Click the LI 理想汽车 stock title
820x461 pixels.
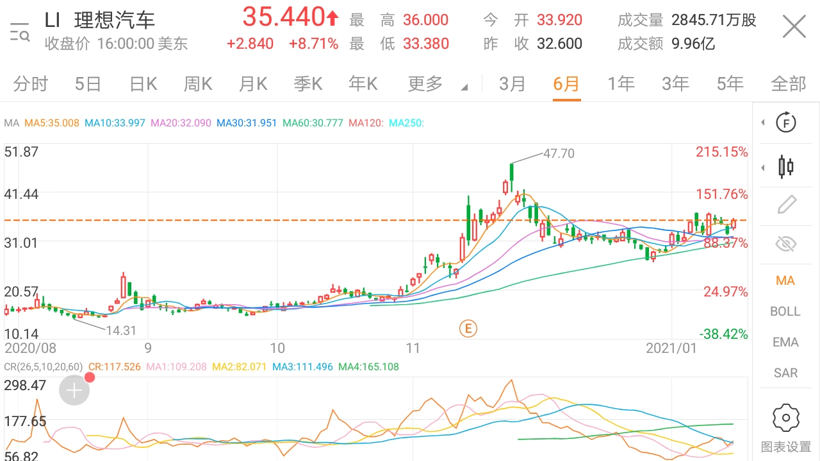coord(100,20)
